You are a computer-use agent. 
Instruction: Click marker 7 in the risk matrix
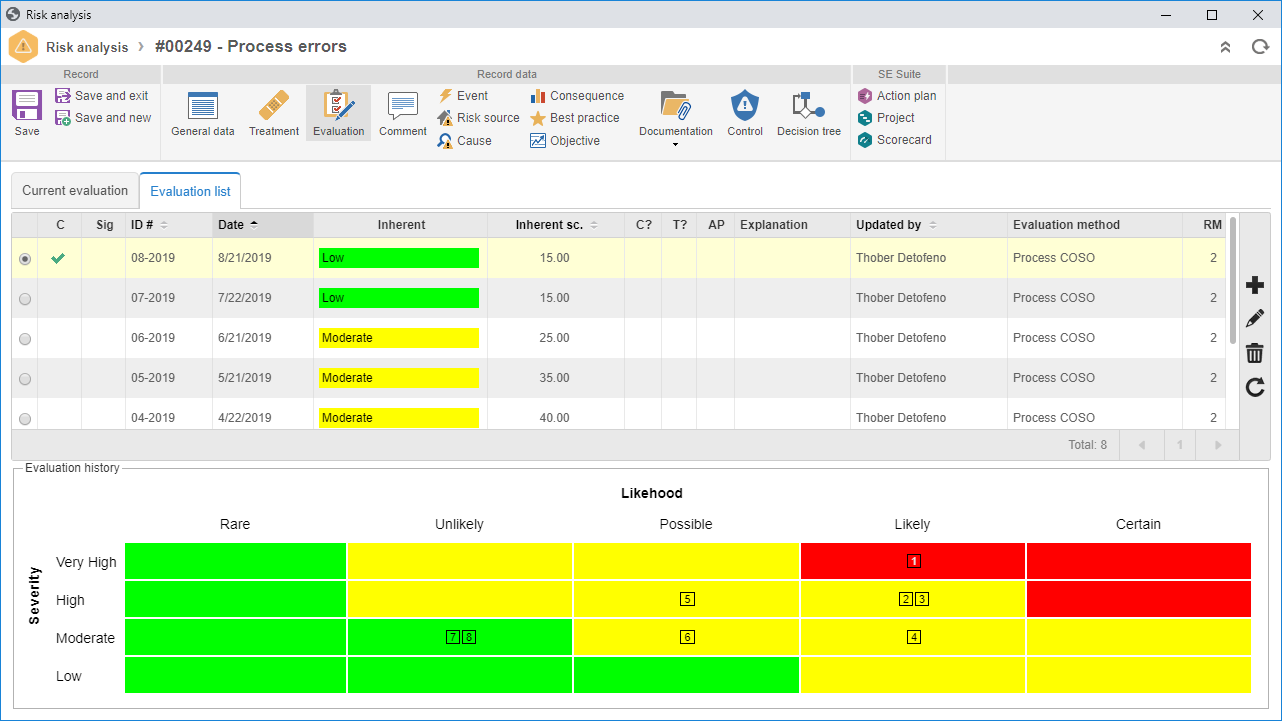(x=453, y=637)
